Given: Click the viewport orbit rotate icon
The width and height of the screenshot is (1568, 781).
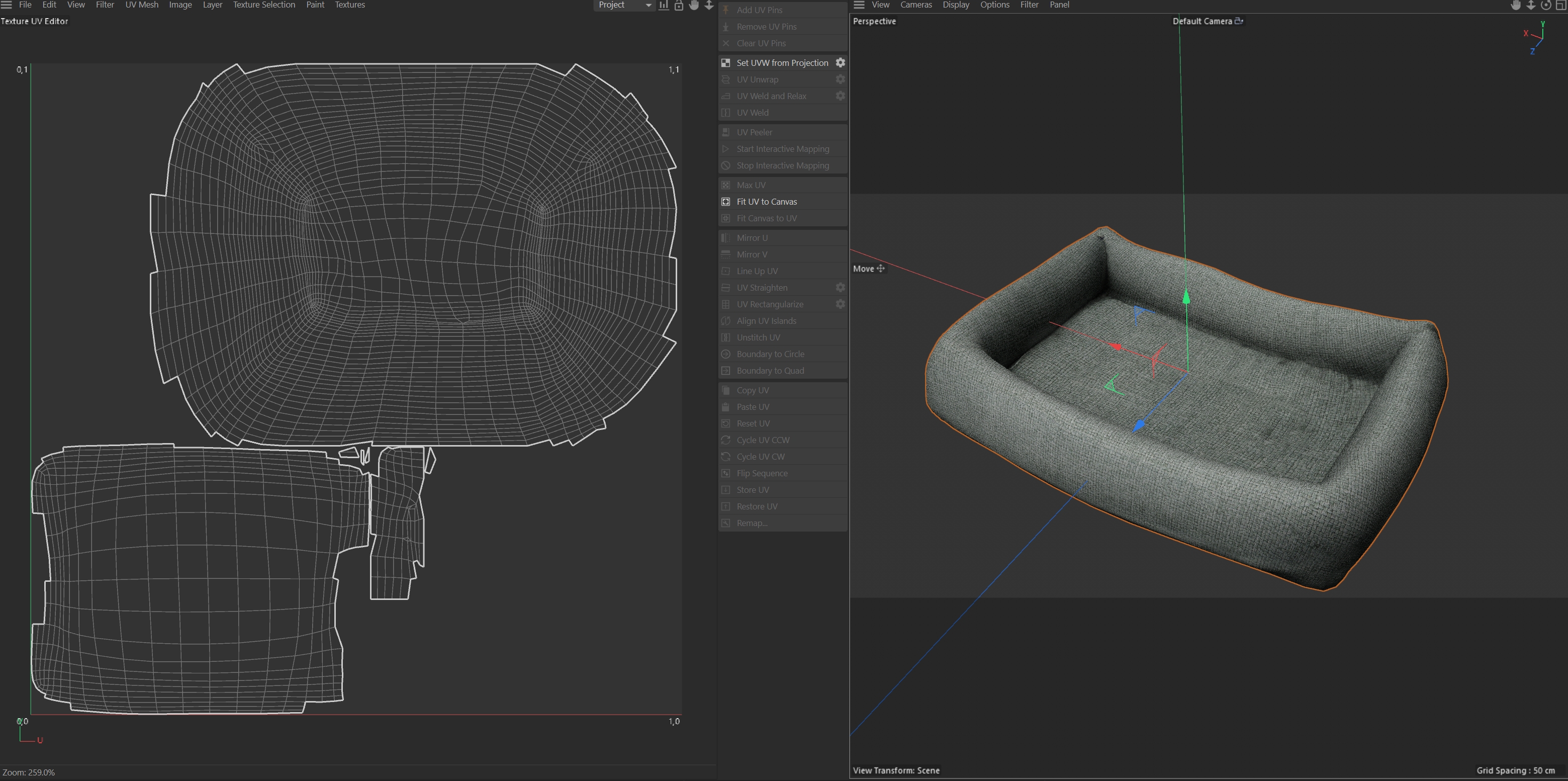Looking at the screenshot, I should coord(1546,5).
